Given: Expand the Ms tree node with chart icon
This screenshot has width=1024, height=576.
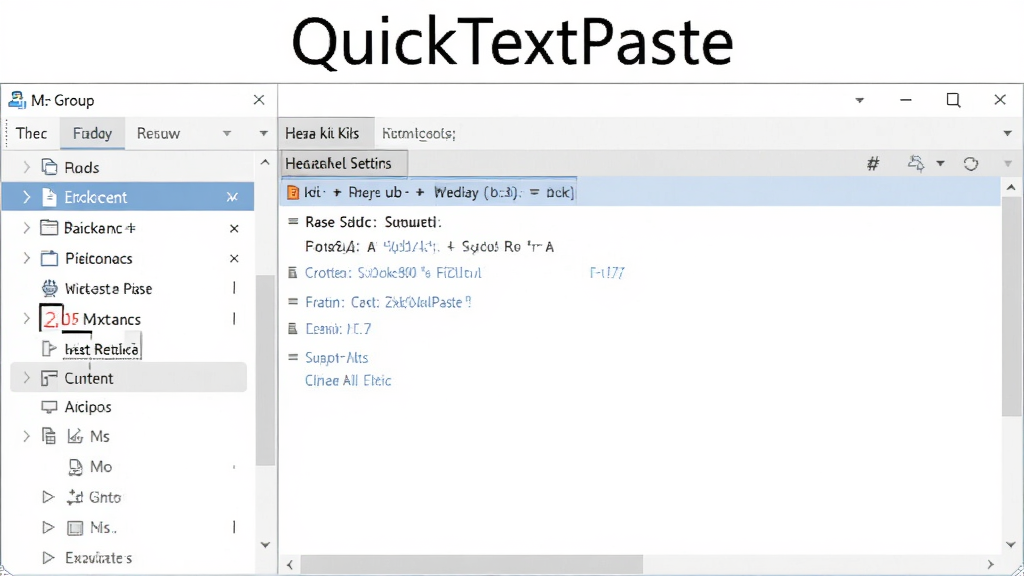Looking at the screenshot, I should pos(27,436).
